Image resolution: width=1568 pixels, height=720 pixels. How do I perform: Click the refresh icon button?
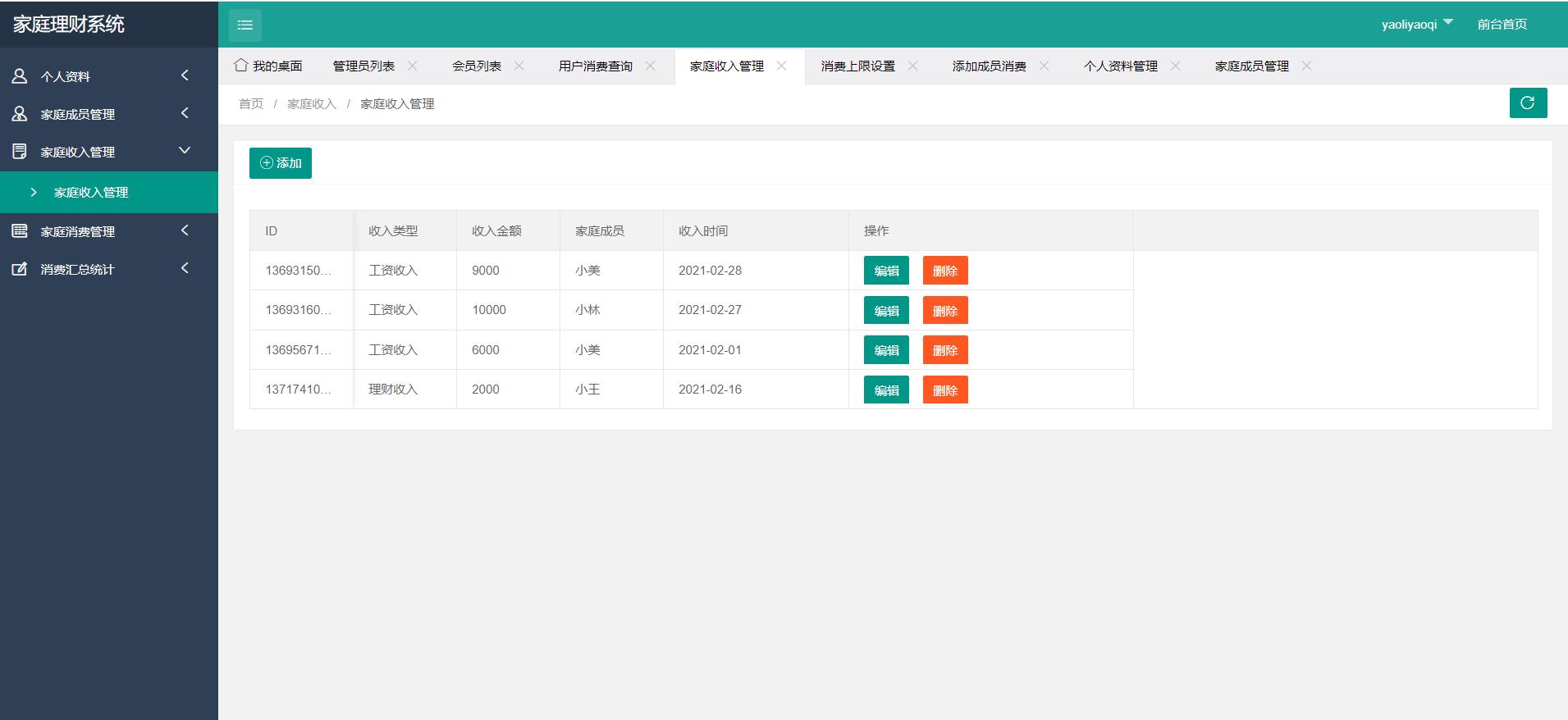[1528, 103]
